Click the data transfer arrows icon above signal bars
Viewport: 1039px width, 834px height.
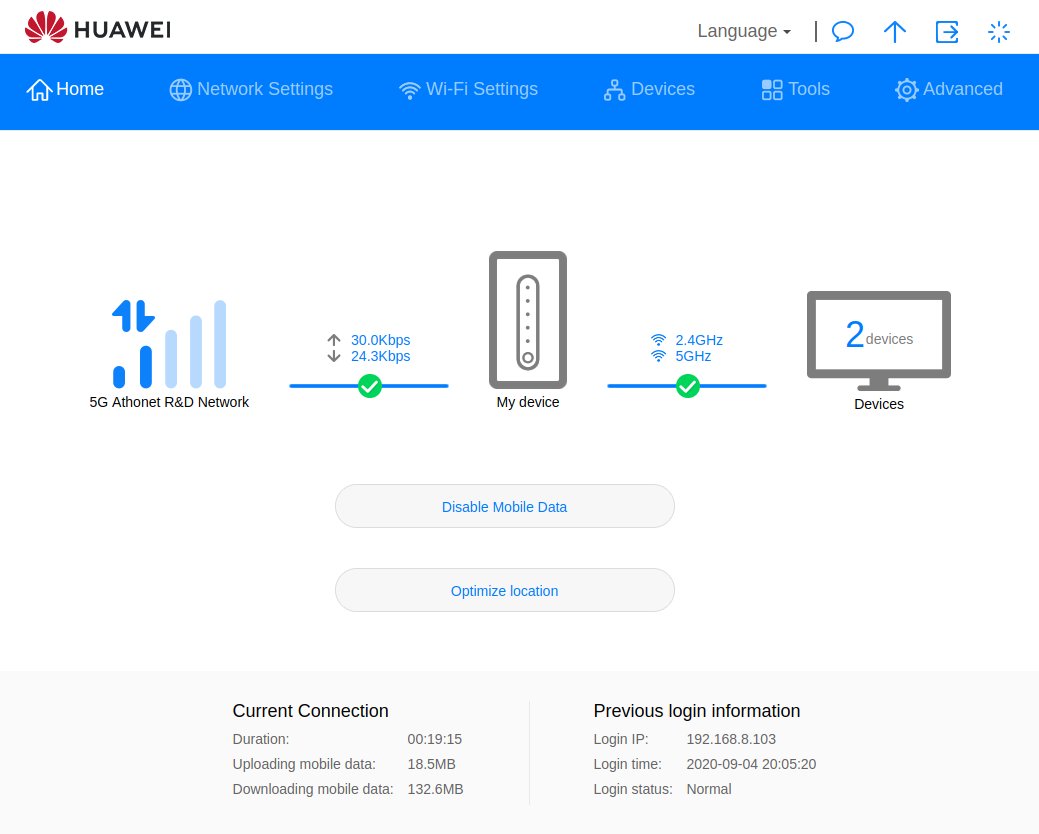[133, 316]
